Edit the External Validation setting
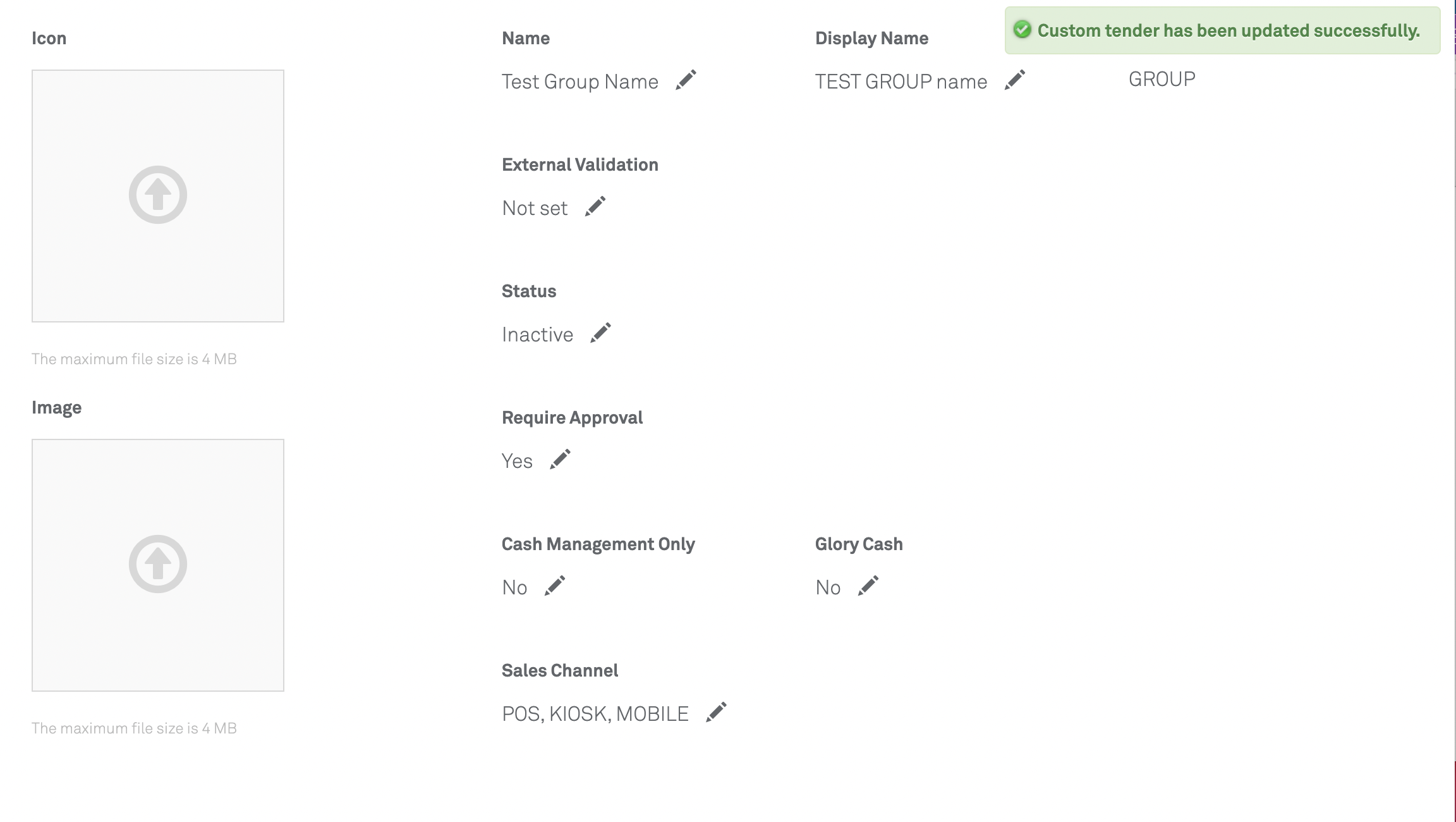1456x822 pixels. click(x=595, y=207)
